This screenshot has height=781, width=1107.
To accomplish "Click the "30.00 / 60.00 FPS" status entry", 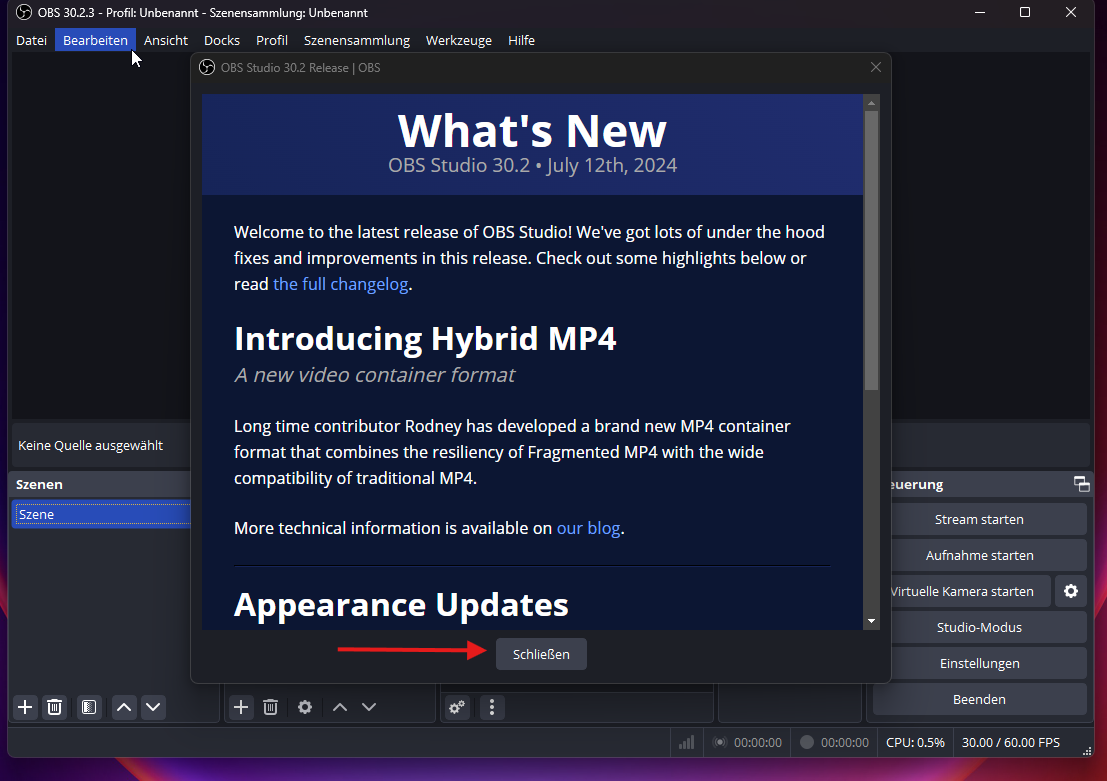I will point(1010,742).
